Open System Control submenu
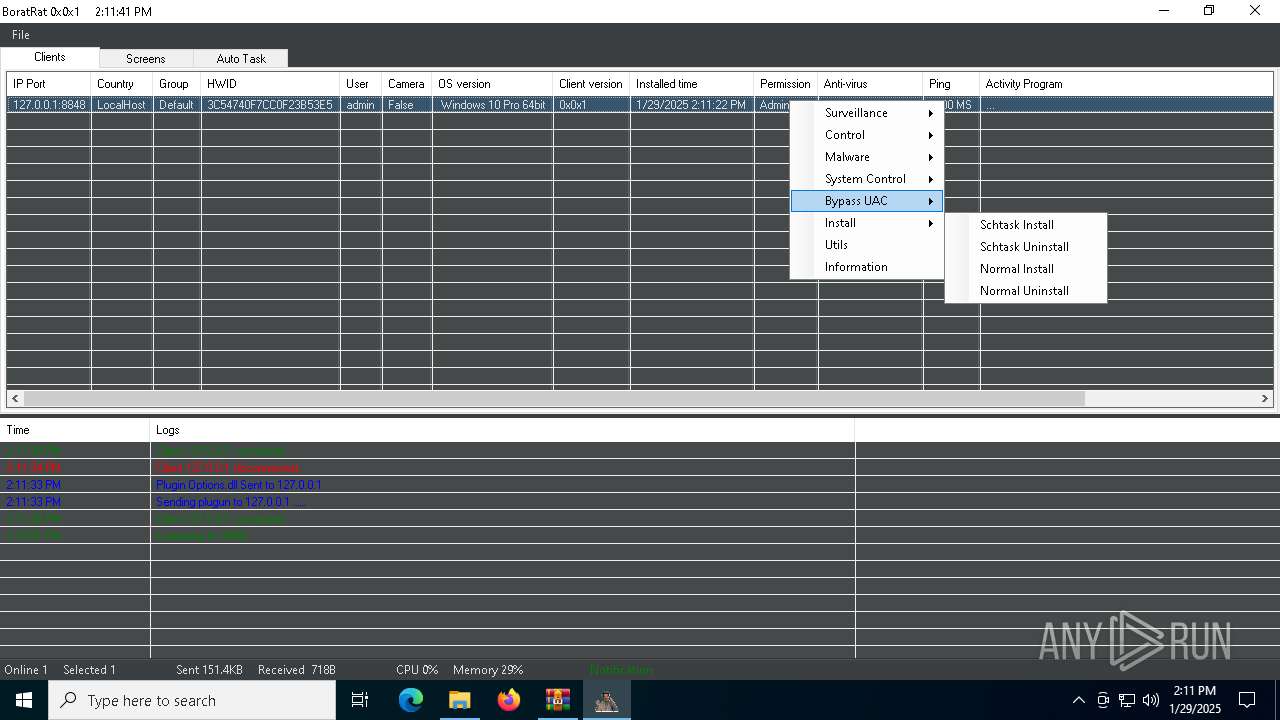This screenshot has height=720, width=1280. click(866, 179)
